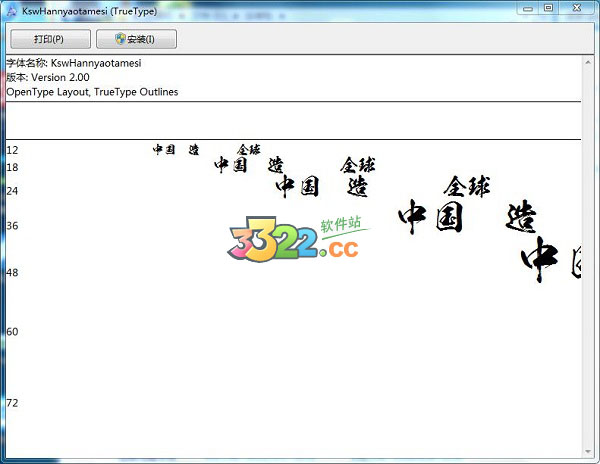600x464 pixels.
Task: Click the 18-point sample text 全球
Action: click(x=358, y=165)
